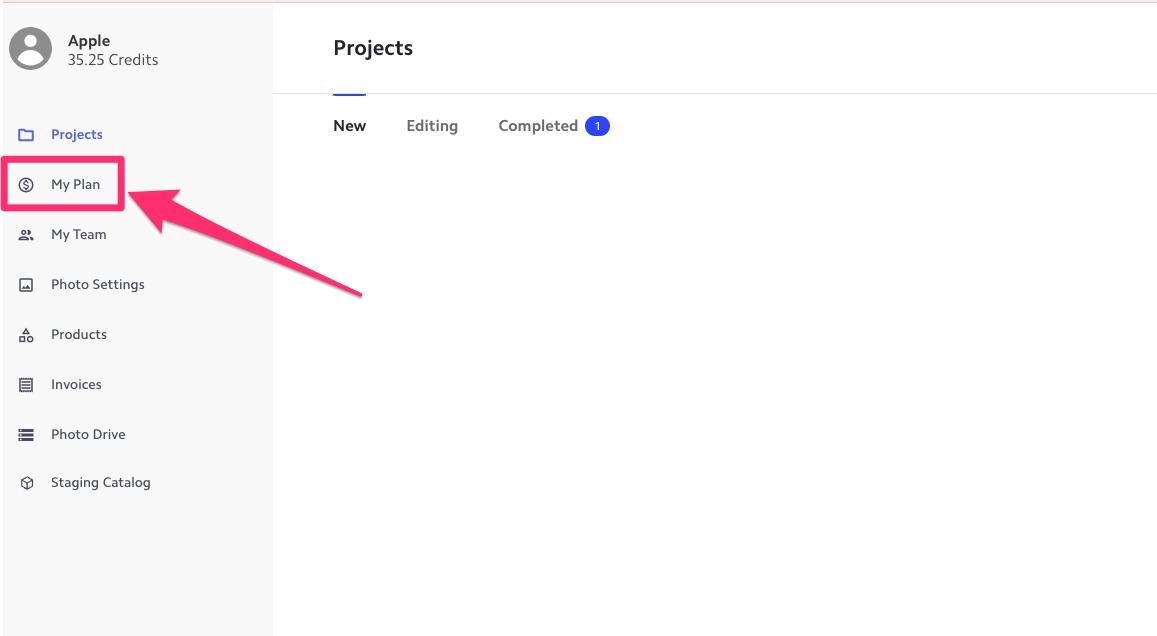Viewport: 1157px width, 636px height.
Task: Click the Invoices list icon
Action: (x=26, y=385)
